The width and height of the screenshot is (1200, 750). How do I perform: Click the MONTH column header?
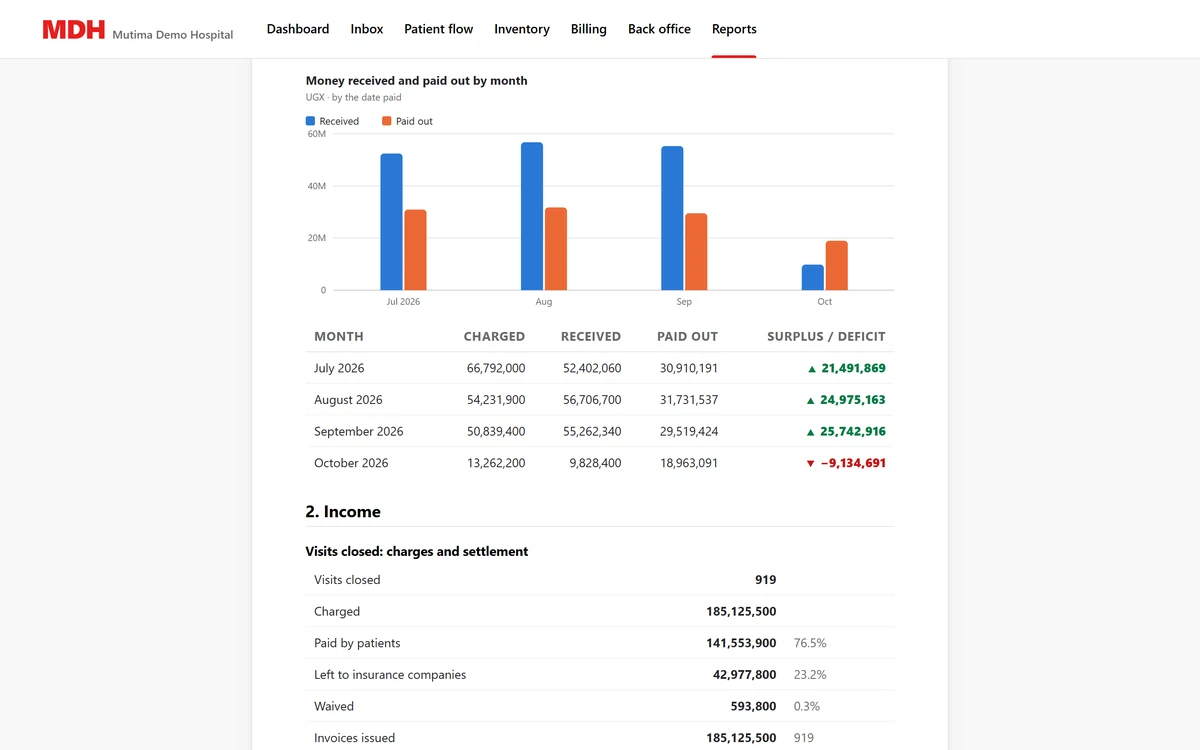click(339, 336)
